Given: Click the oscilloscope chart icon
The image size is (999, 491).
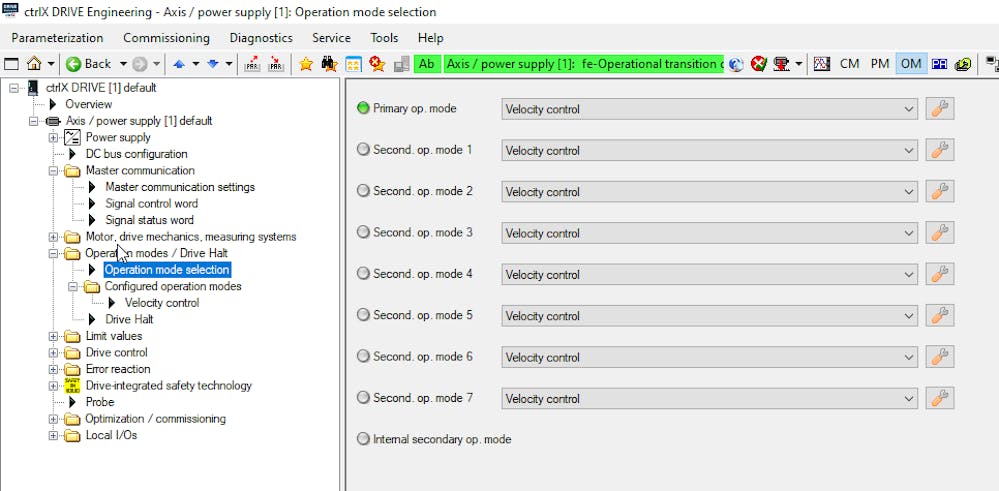Looking at the screenshot, I should click(822, 64).
